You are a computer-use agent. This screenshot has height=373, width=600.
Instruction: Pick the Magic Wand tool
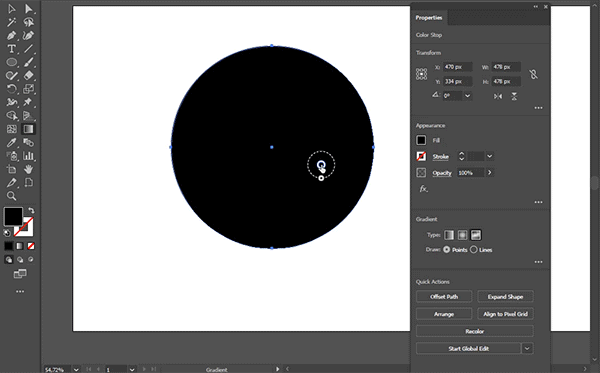point(11,22)
